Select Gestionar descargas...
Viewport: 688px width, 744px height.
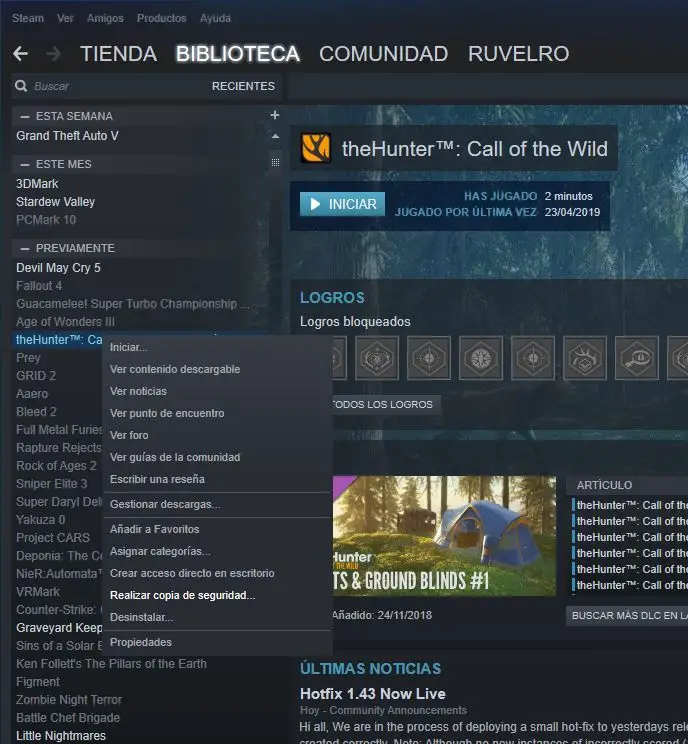coord(217,504)
